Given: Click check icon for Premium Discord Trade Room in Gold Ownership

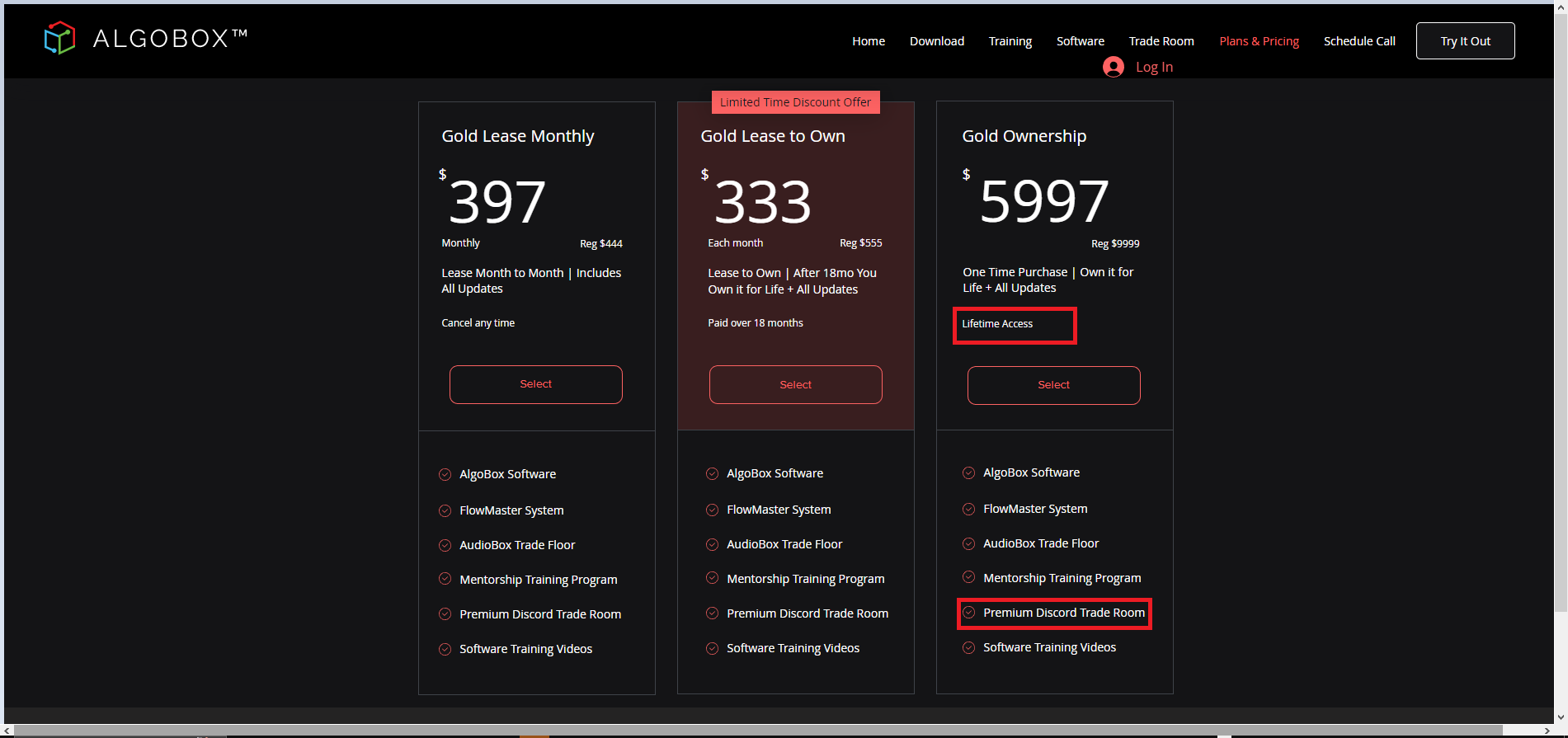Looking at the screenshot, I should [969, 613].
